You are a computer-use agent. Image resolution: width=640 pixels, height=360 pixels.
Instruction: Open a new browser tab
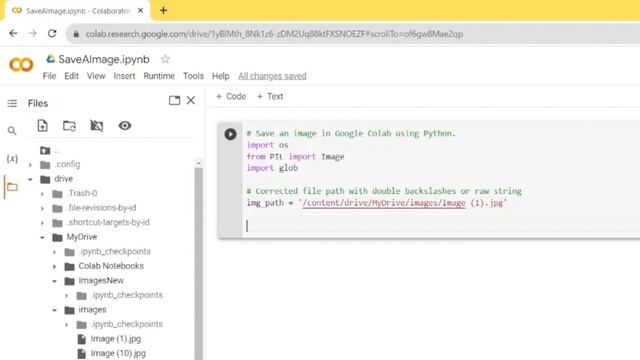(163, 11)
